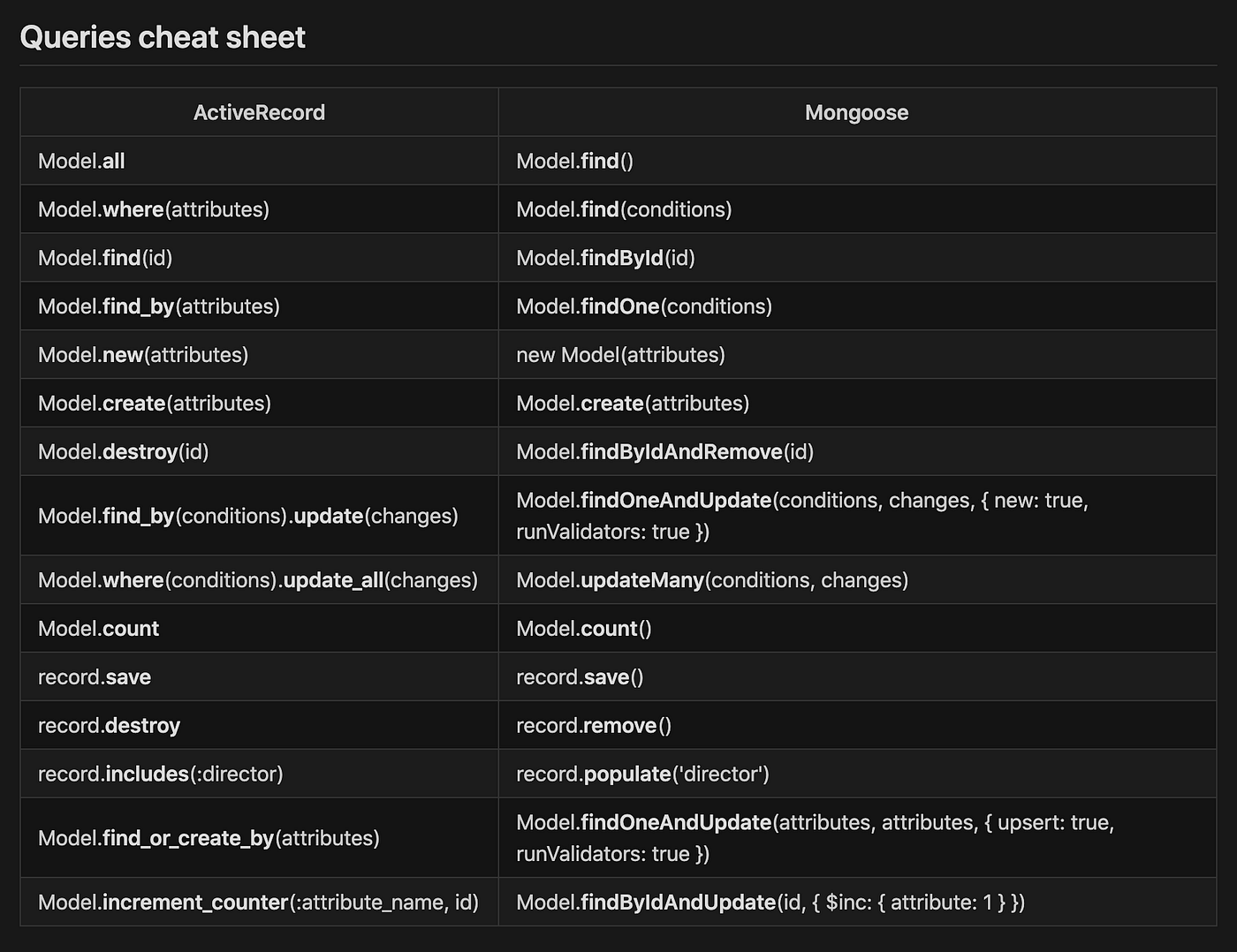Click the Model.findById(id) entry
Image resolution: width=1237 pixels, height=952 pixels.
click(605, 258)
